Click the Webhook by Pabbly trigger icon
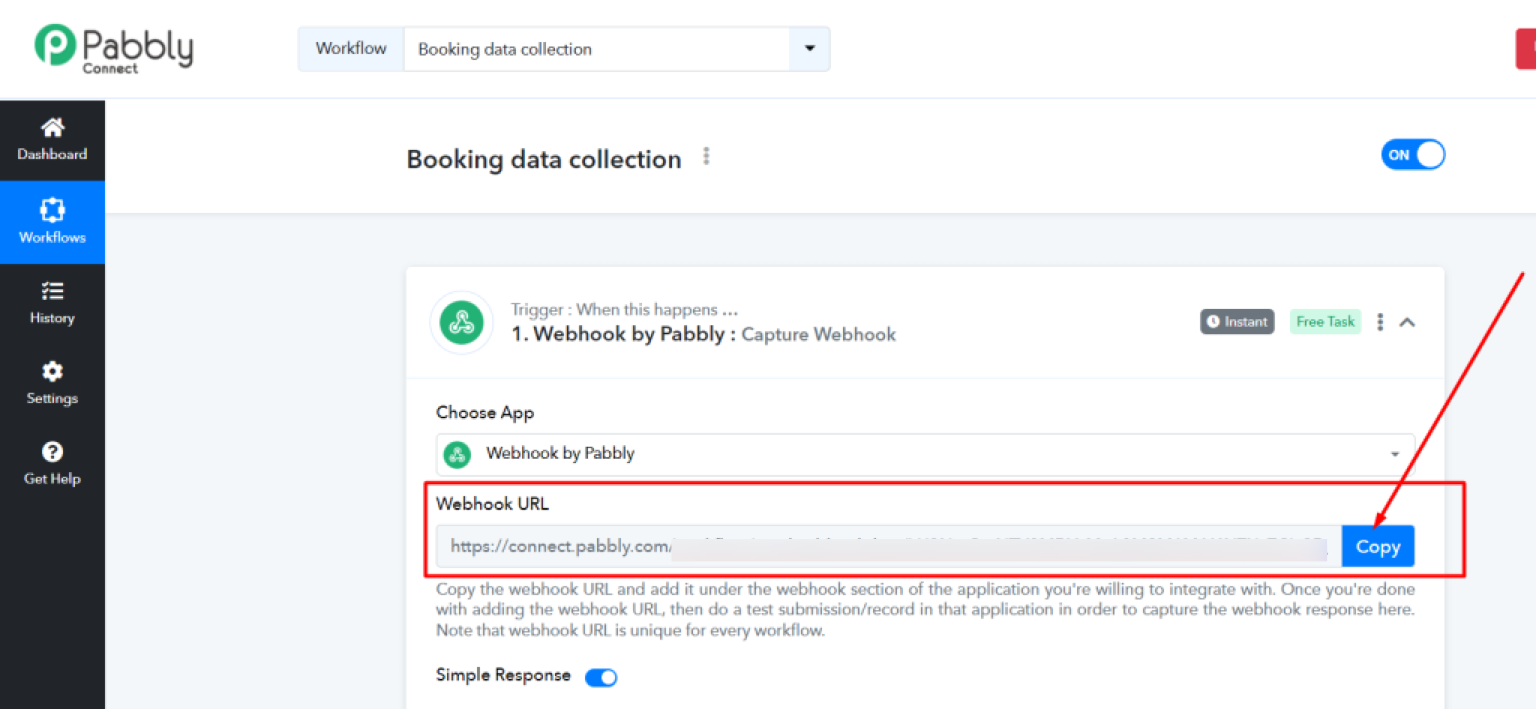This screenshot has height=709, width=1536. 461,322
